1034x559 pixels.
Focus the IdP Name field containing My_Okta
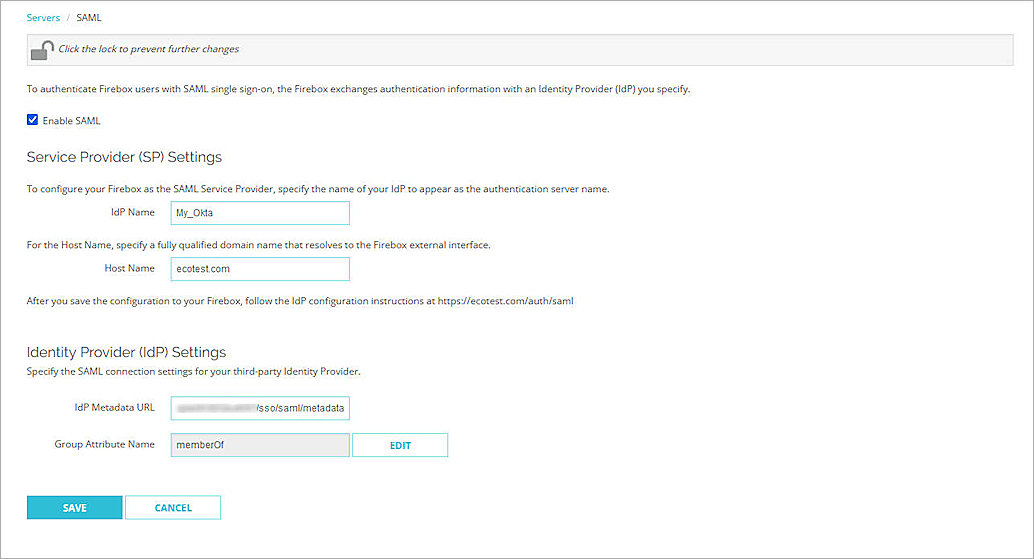[260, 213]
